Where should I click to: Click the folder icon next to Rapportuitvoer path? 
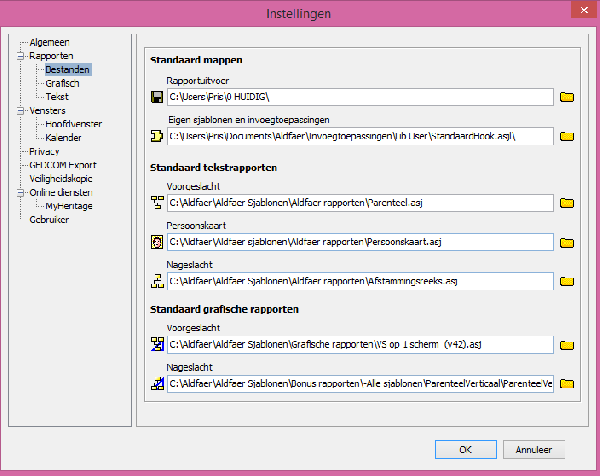pos(567,97)
